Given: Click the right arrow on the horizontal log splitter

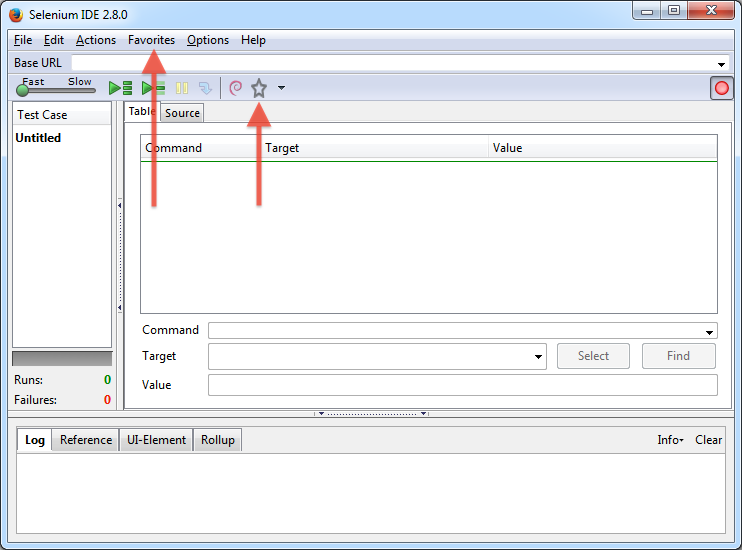Looking at the screenshot, I should pyautogui.click(x=423, y=413).
